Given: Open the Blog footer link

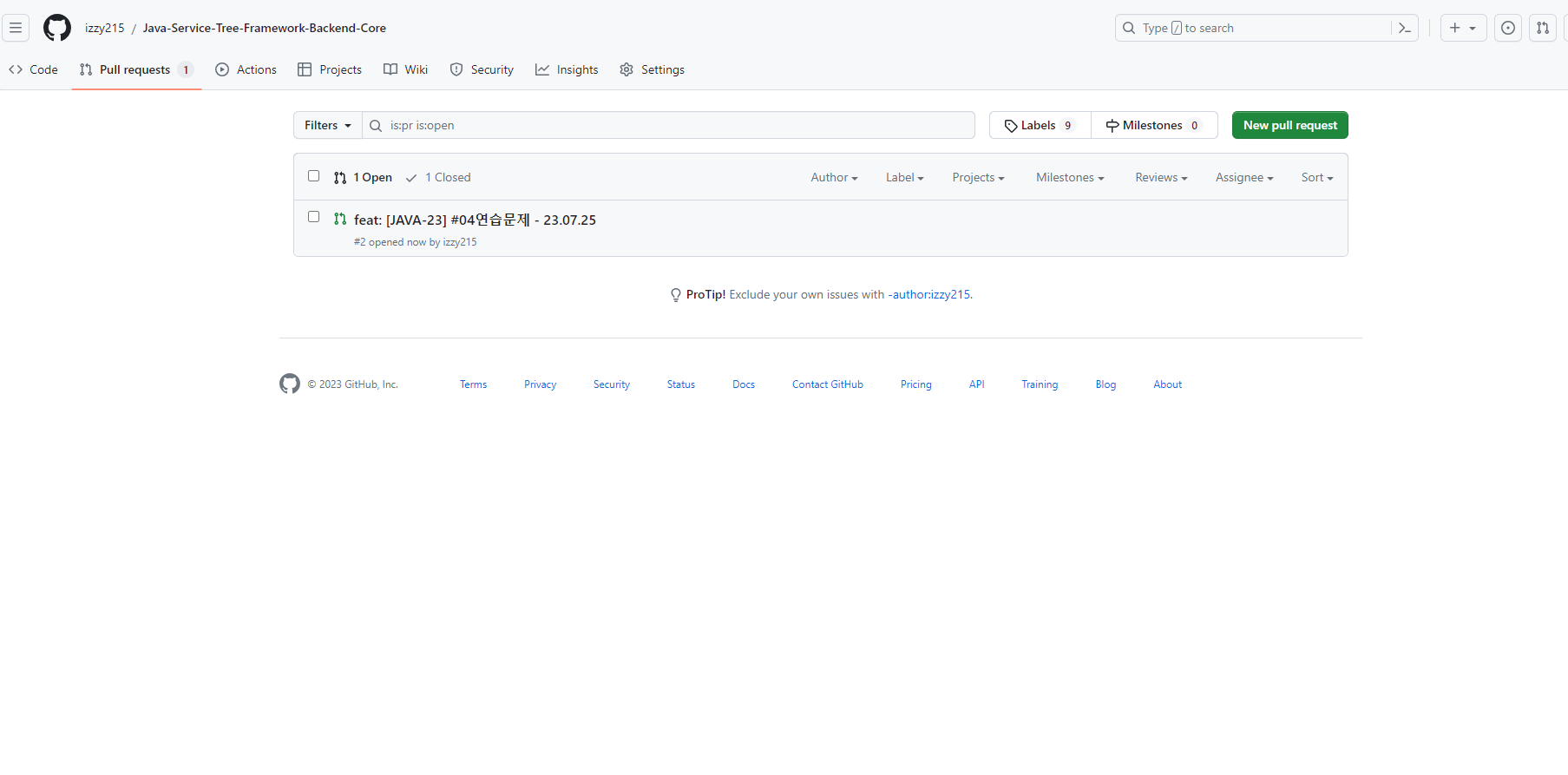Looking at the screenshot, I should point(1105,384).
